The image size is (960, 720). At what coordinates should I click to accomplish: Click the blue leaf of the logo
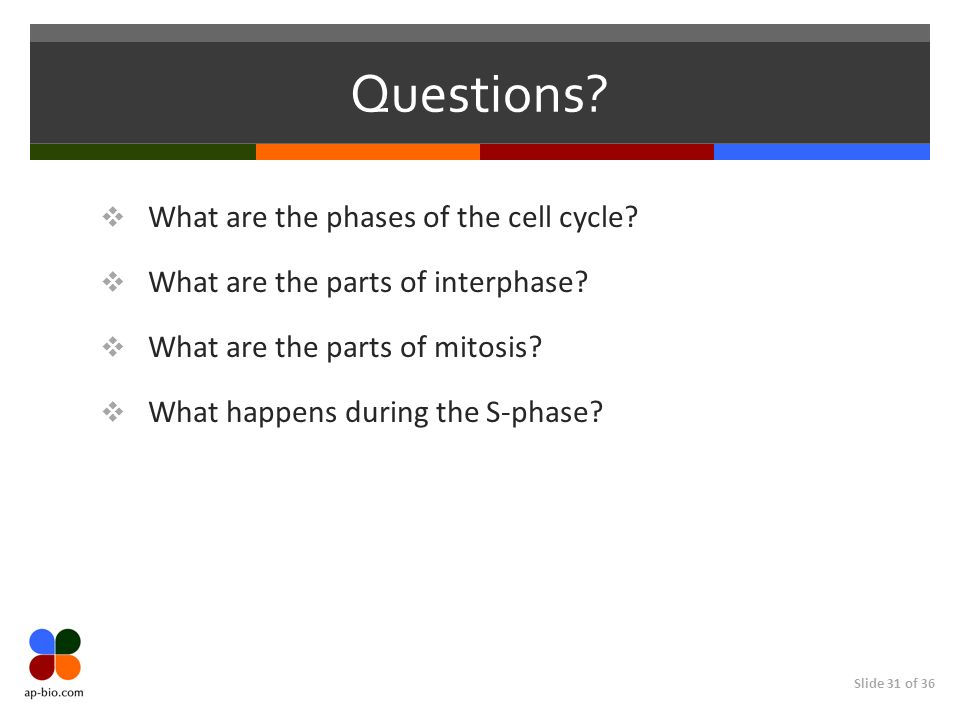42,641
